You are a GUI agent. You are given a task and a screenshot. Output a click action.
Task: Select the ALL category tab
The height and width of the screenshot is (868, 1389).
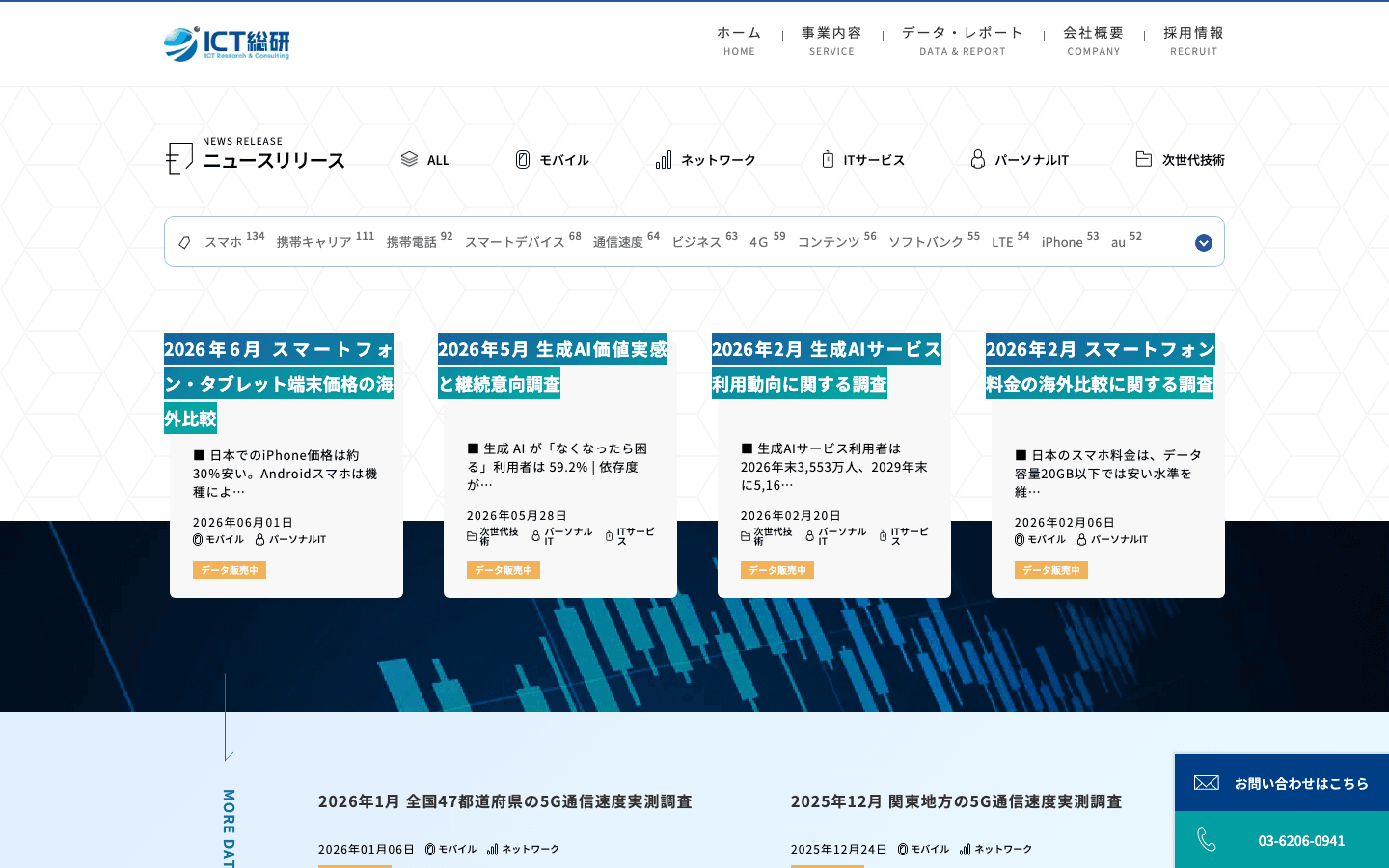[x=425, y=159]
